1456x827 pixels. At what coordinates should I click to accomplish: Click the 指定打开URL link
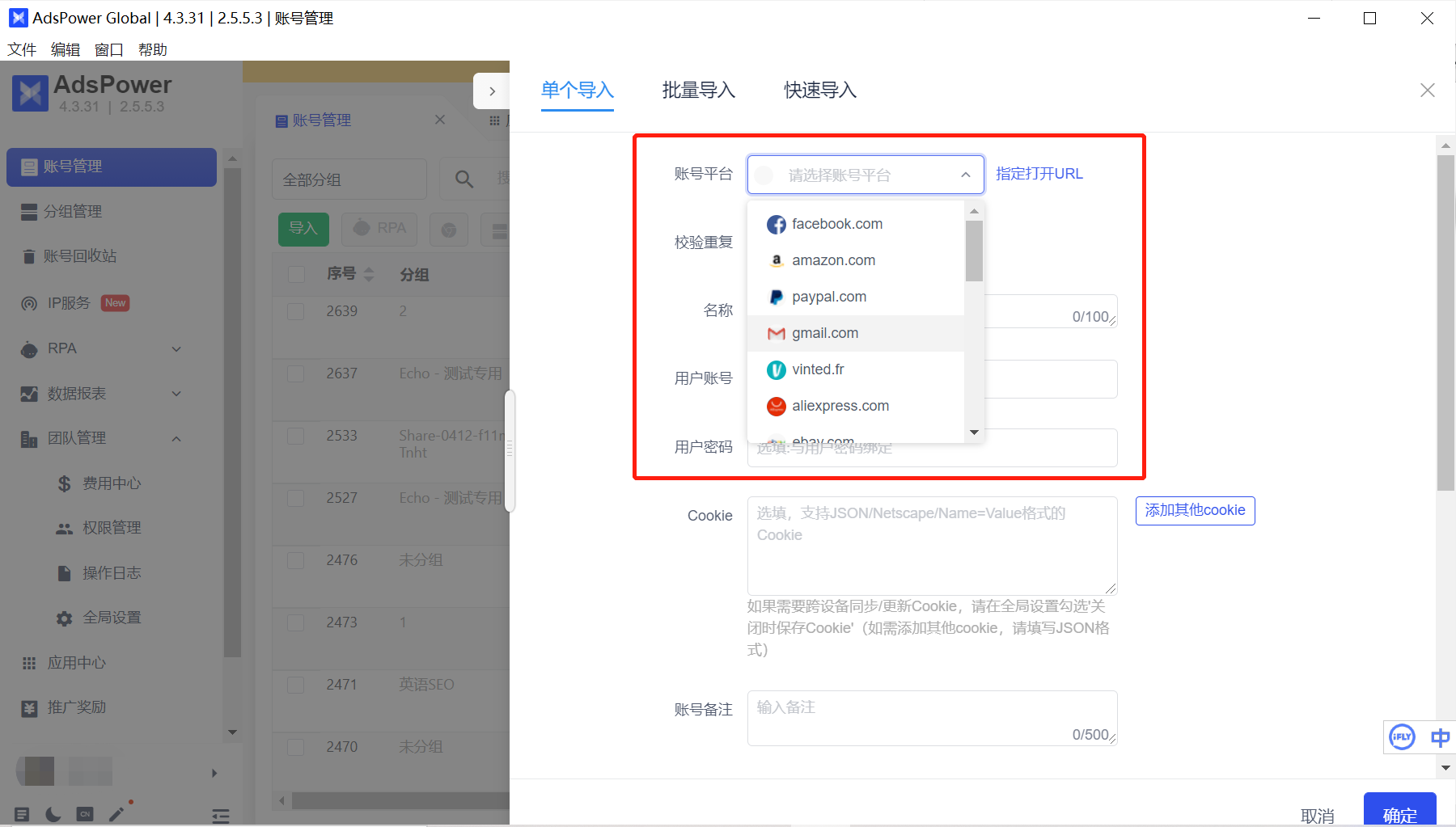pos(1039,174)
